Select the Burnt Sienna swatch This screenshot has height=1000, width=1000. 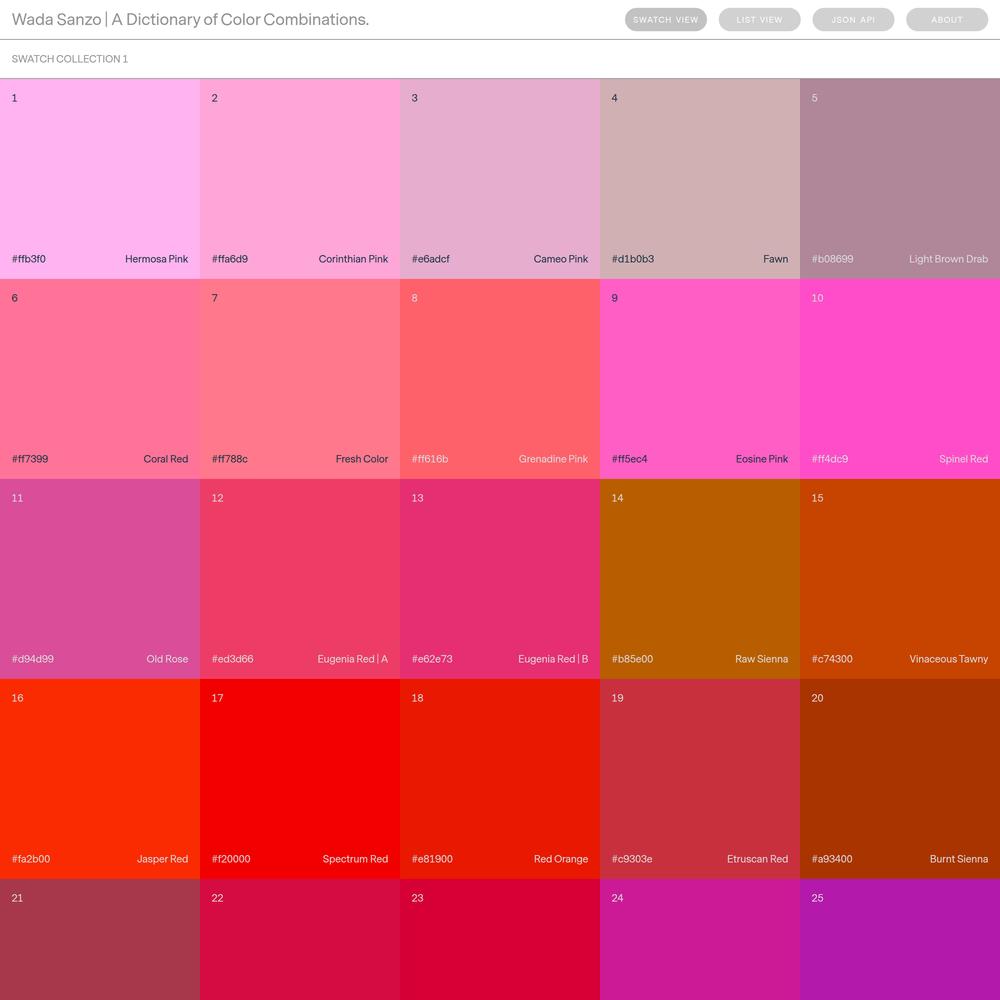pyautogui.click(x=900, y=779)
